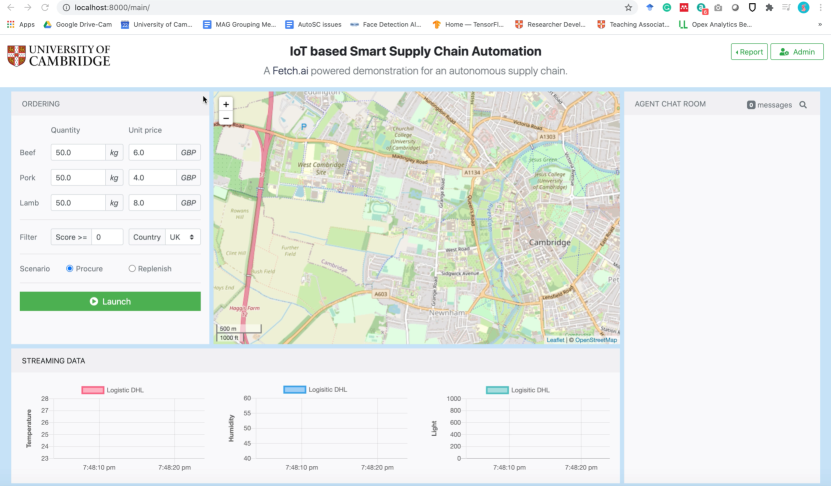
Task: Select the Replenish scenario radio button
Action: click(x=132, y=269)
